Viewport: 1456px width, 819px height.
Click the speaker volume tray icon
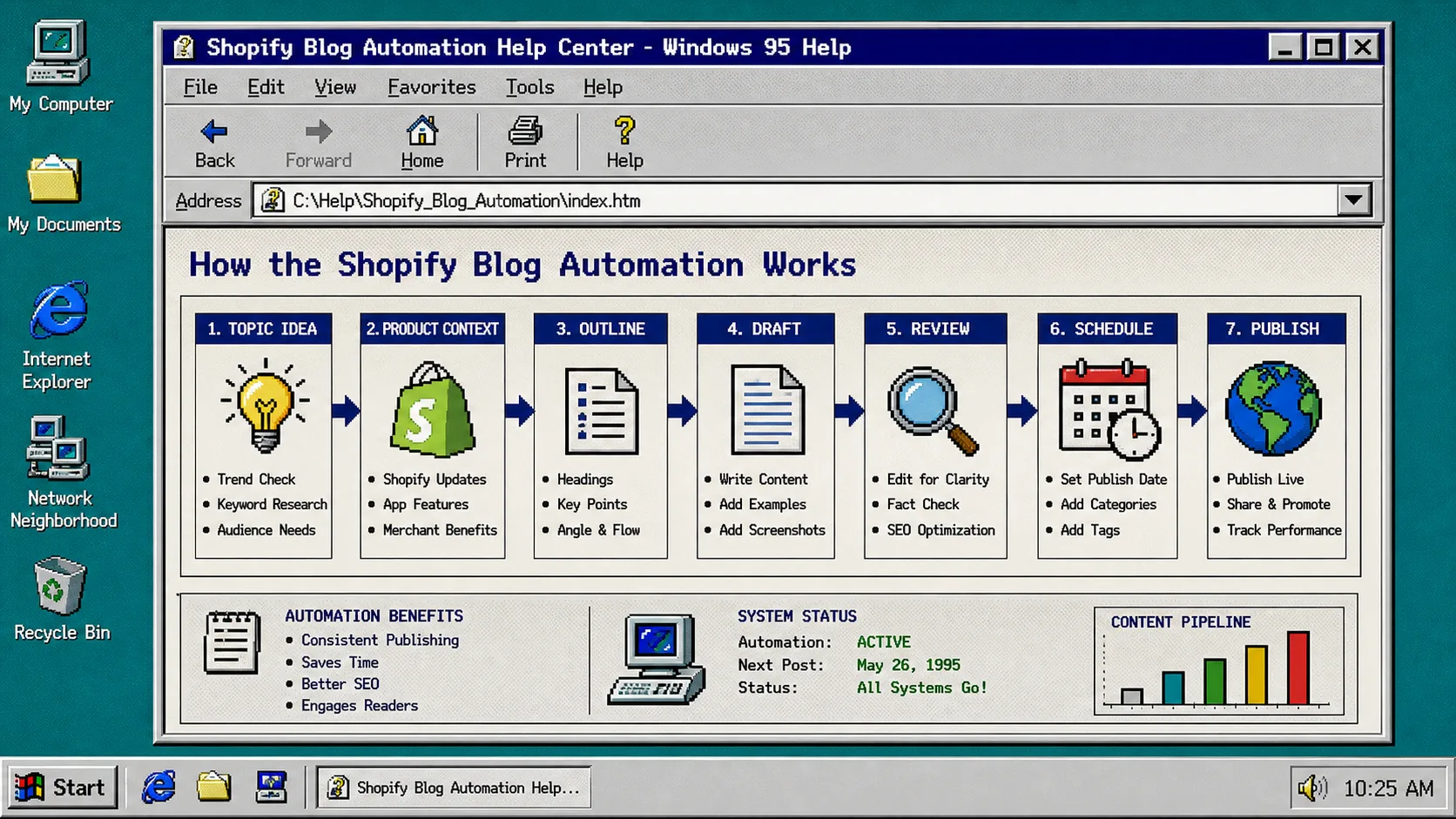point(1312,789)
